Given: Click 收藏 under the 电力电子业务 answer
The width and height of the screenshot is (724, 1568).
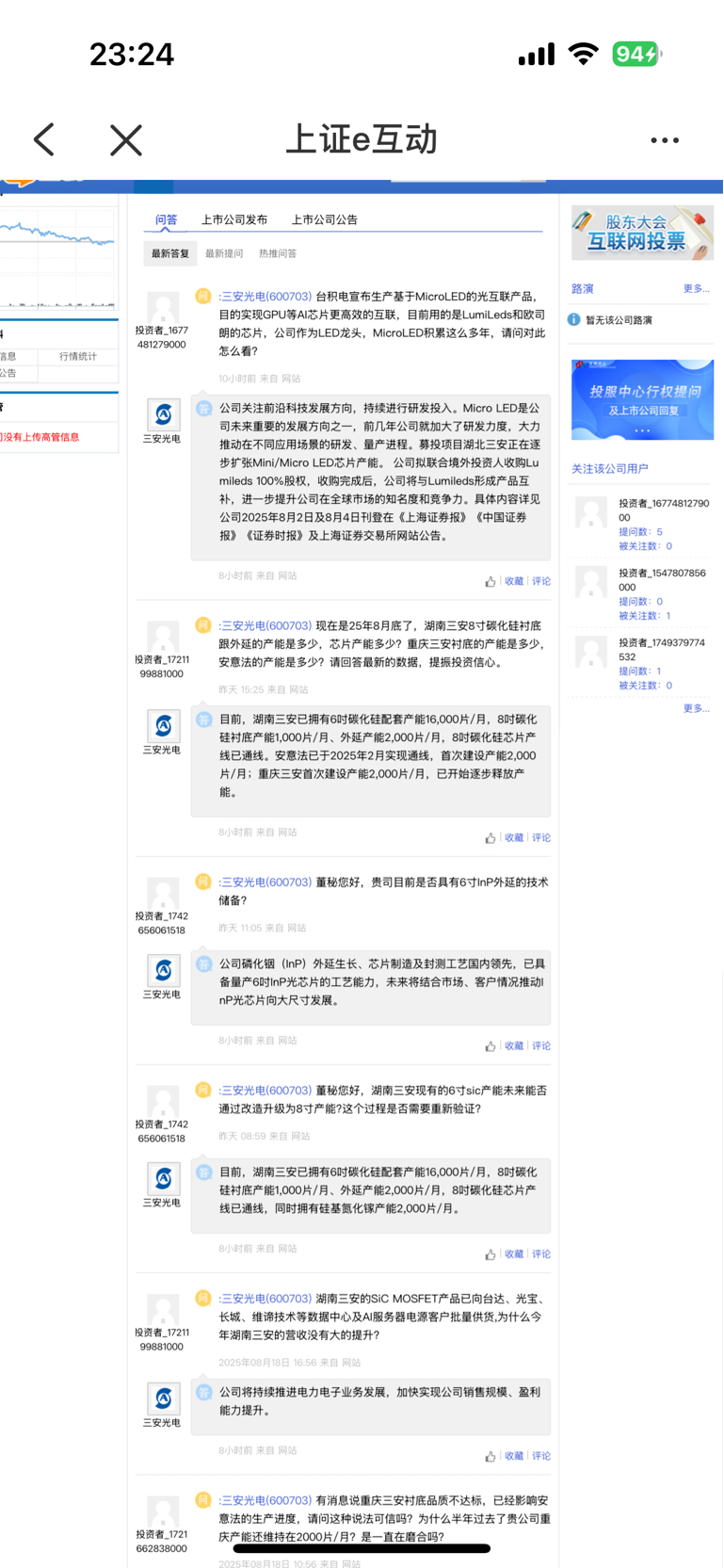Looking at the screenshot, I should coord(514,1456).
